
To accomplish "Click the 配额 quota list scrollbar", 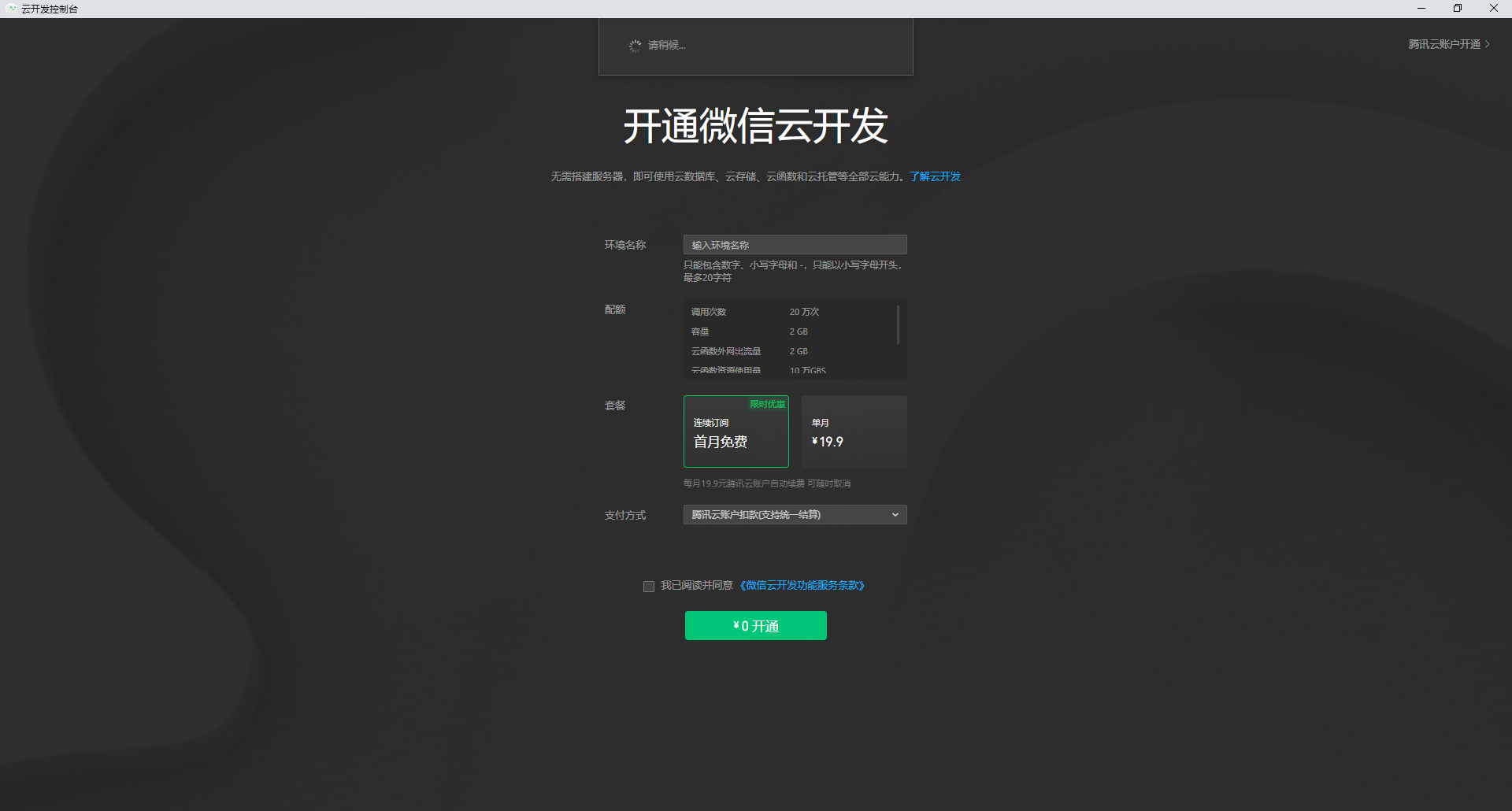I will point(898,324).
